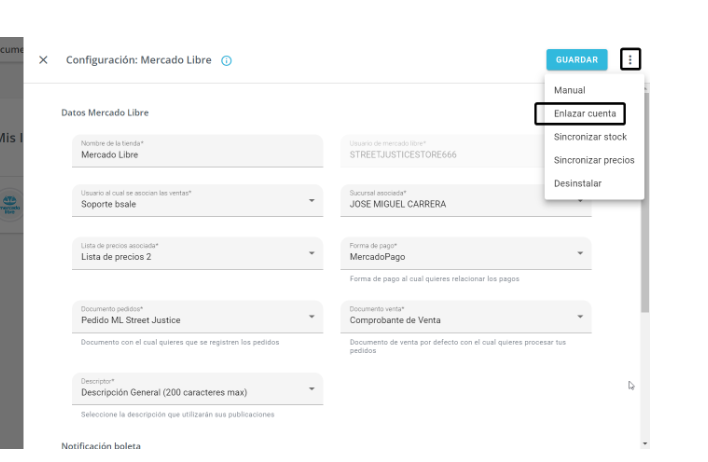Open the three-dot more options menu
Viewport: 708px width, 462px height.
pos(630,59)
